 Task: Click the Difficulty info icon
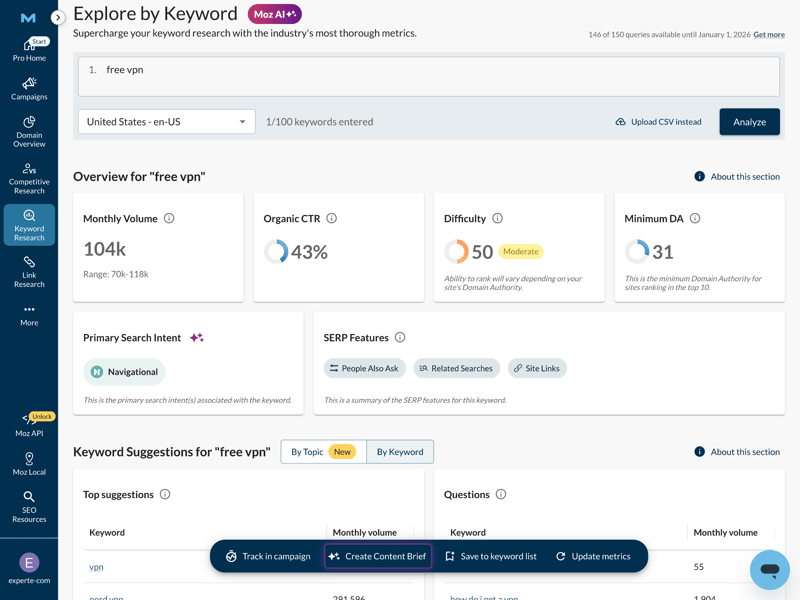497,218
